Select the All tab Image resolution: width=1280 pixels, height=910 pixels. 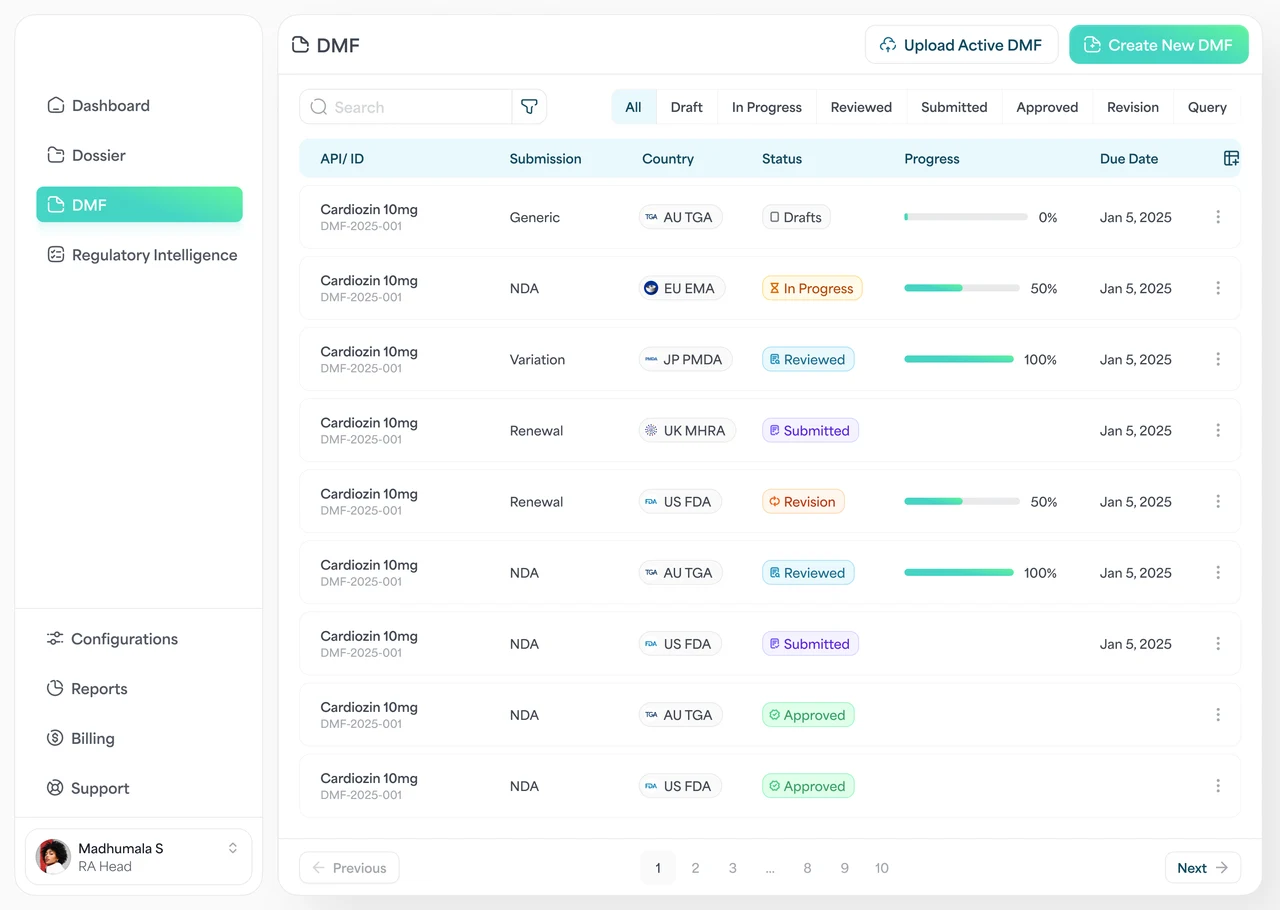click(x=633, y=107)
